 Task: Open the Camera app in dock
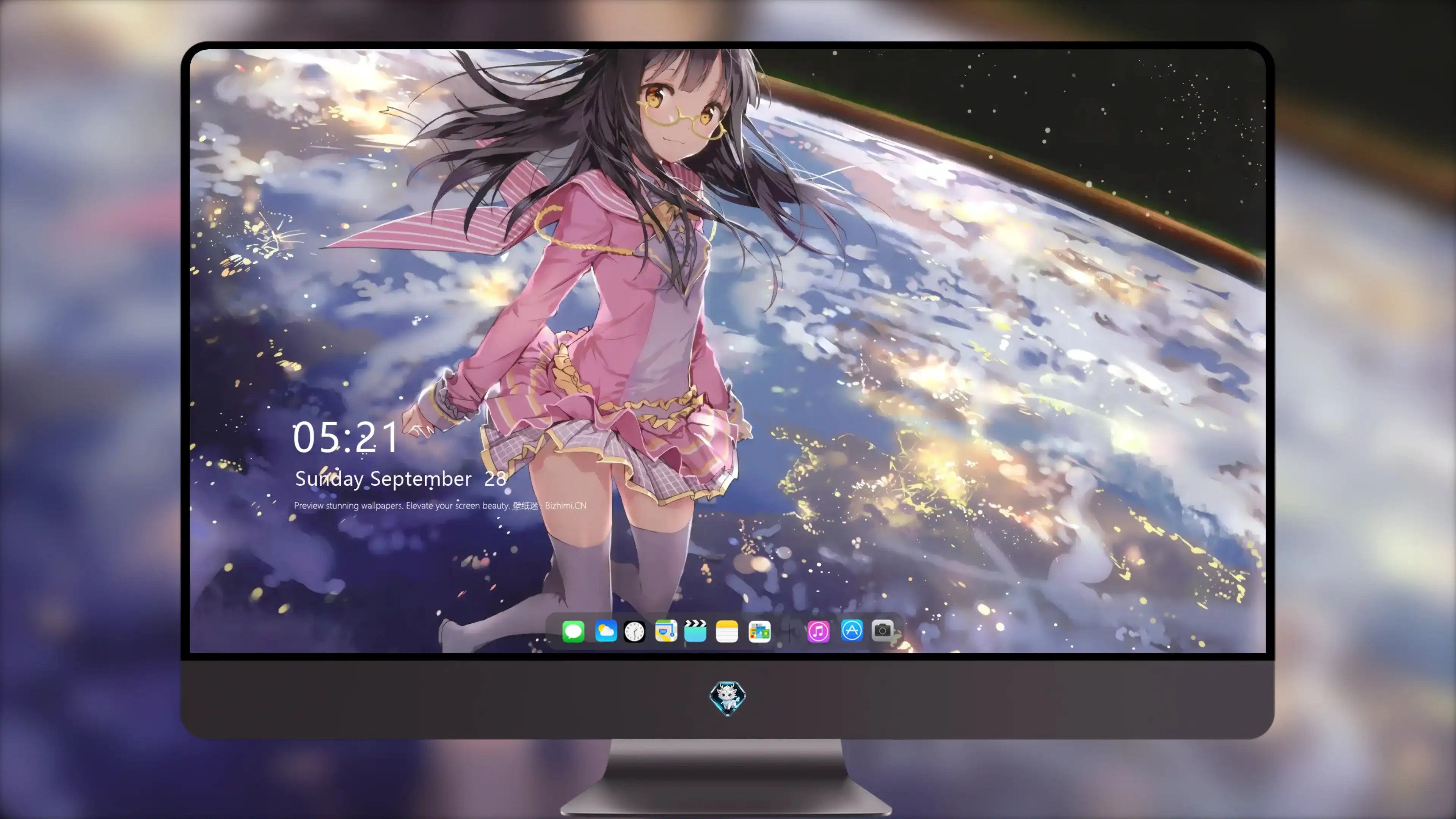click(x=882, y=630)
